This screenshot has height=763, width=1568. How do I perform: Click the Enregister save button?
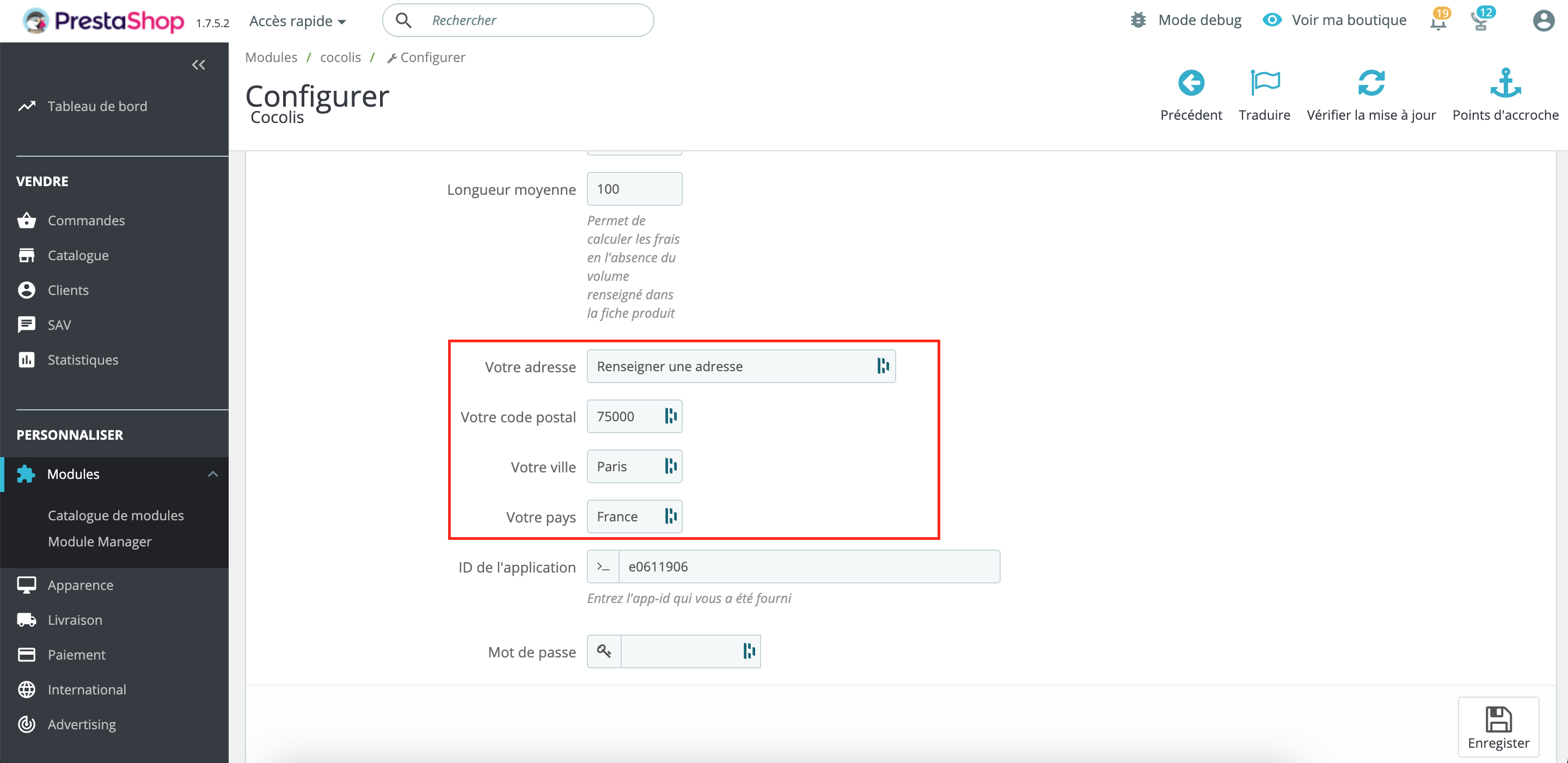(1498, 727)
